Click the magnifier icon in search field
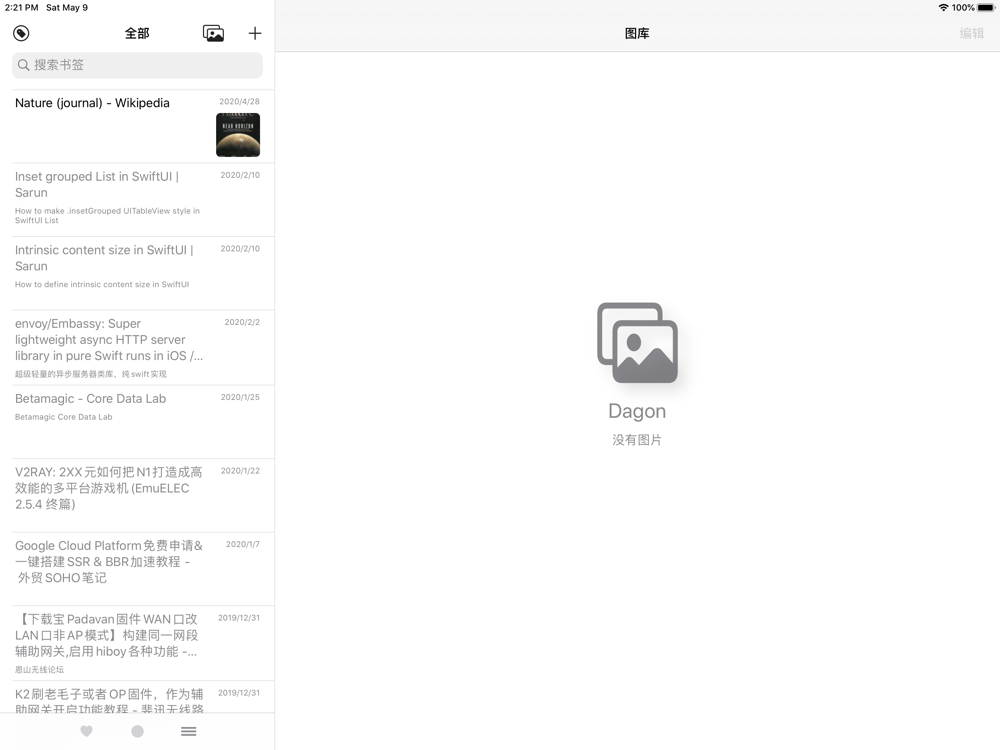This screenshot has width=1000, height=750. [24, 65]
